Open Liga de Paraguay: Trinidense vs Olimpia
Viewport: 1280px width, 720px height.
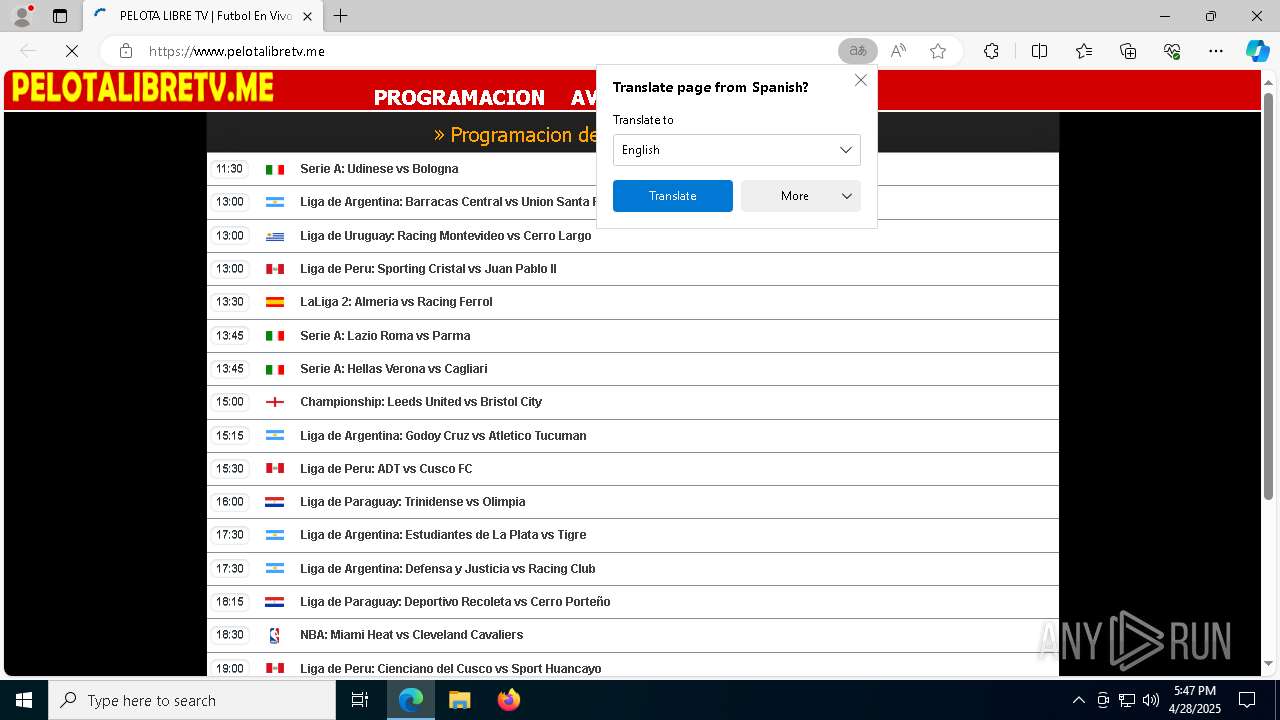[x=413, y=502]
